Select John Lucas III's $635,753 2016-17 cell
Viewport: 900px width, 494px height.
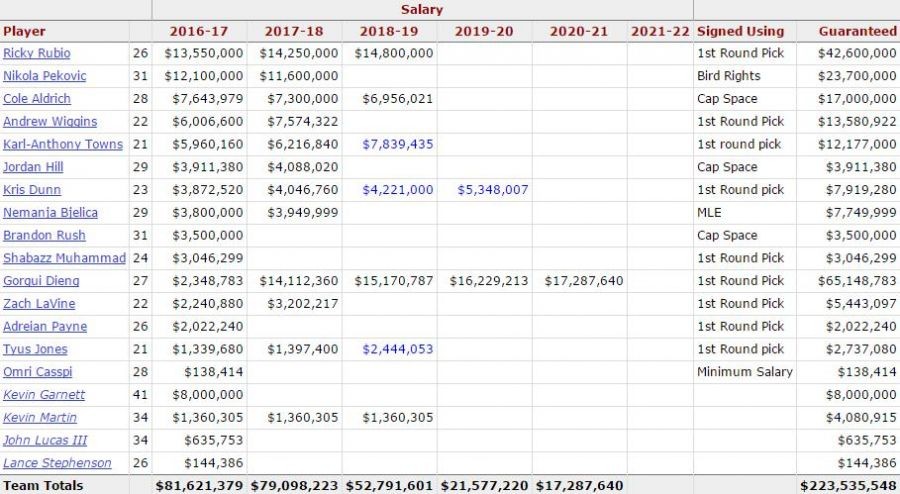214,440
